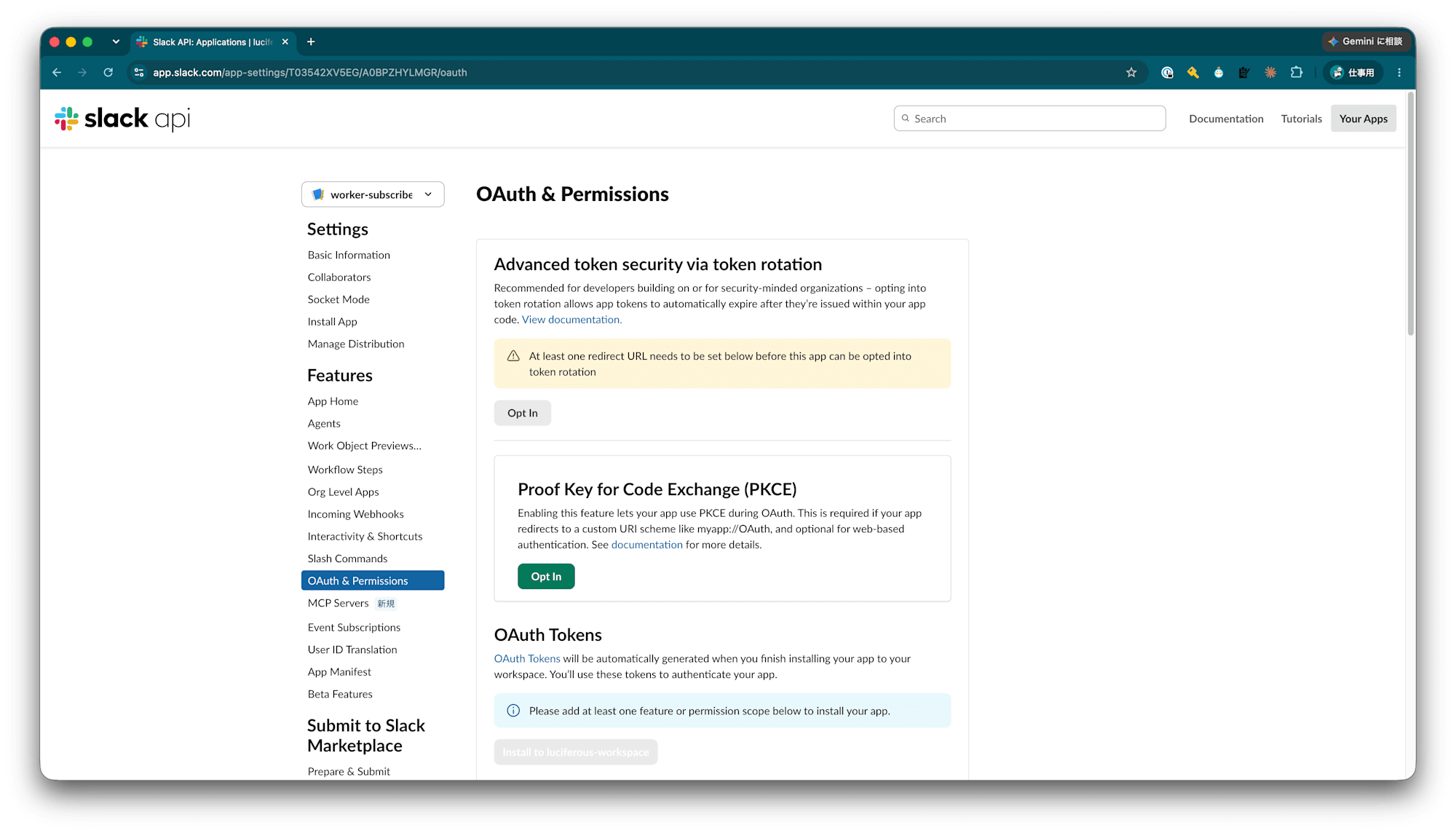The height and width of the screenshot is (833, 1456).
Task: Open the Extensions puzzle piece menu
Action: pos(1297,72)
